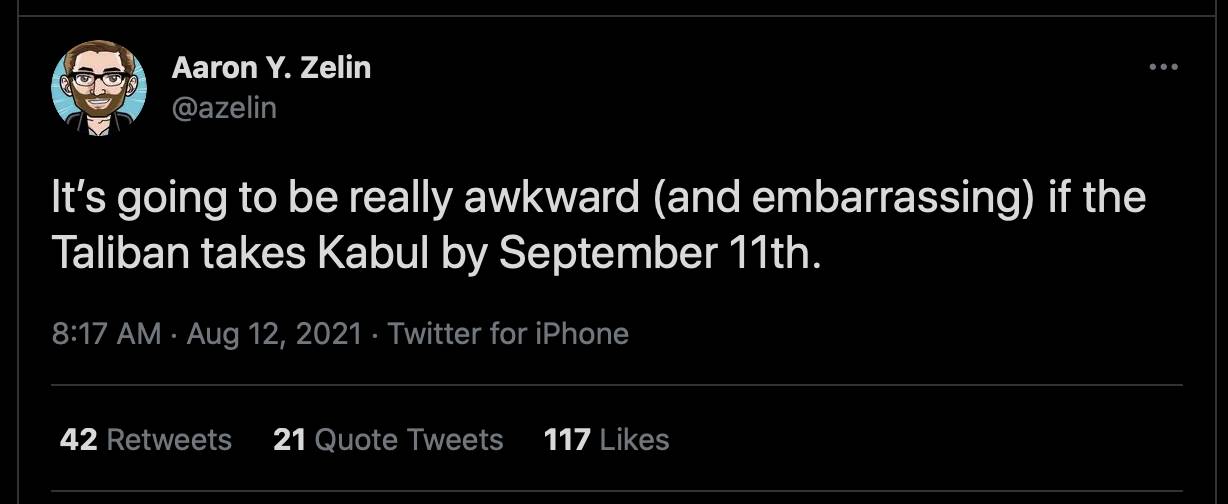
Task: View the 21 Quote Tweets list
Action: click(x=387, y=439)
